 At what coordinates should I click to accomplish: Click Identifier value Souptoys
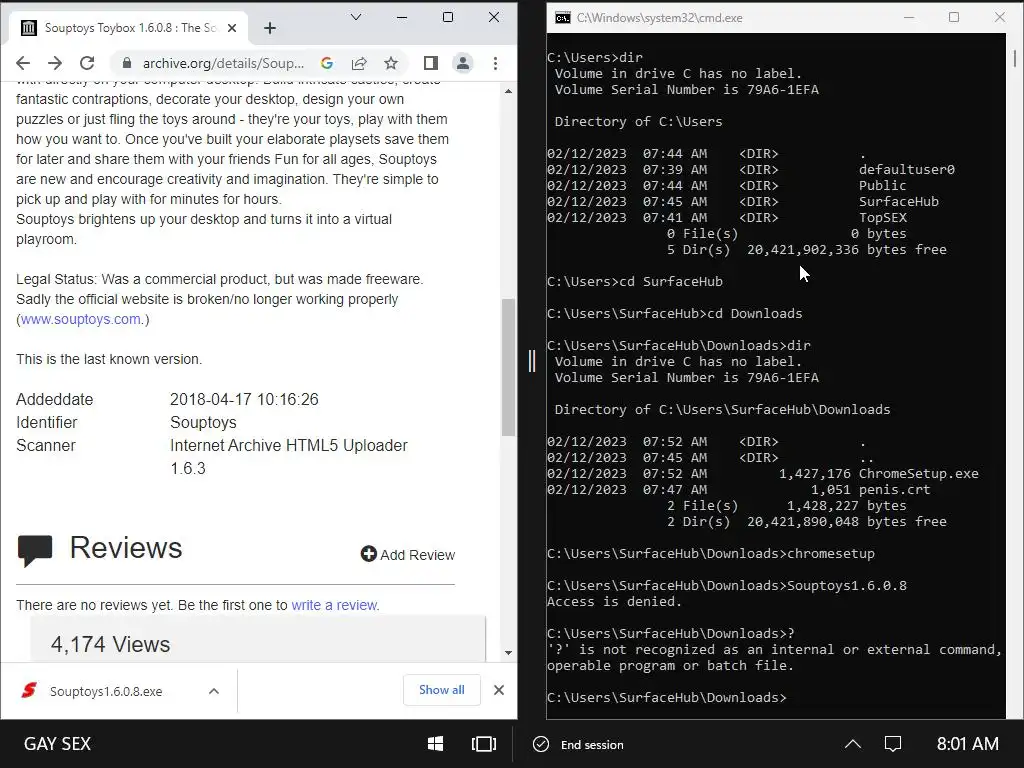point(203,423)
